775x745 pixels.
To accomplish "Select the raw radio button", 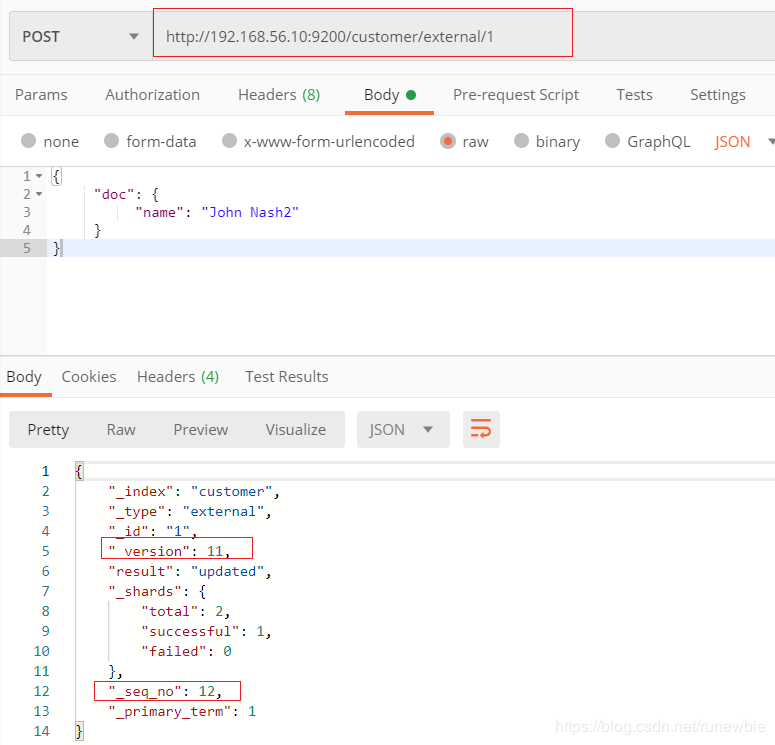I will 448,141.
